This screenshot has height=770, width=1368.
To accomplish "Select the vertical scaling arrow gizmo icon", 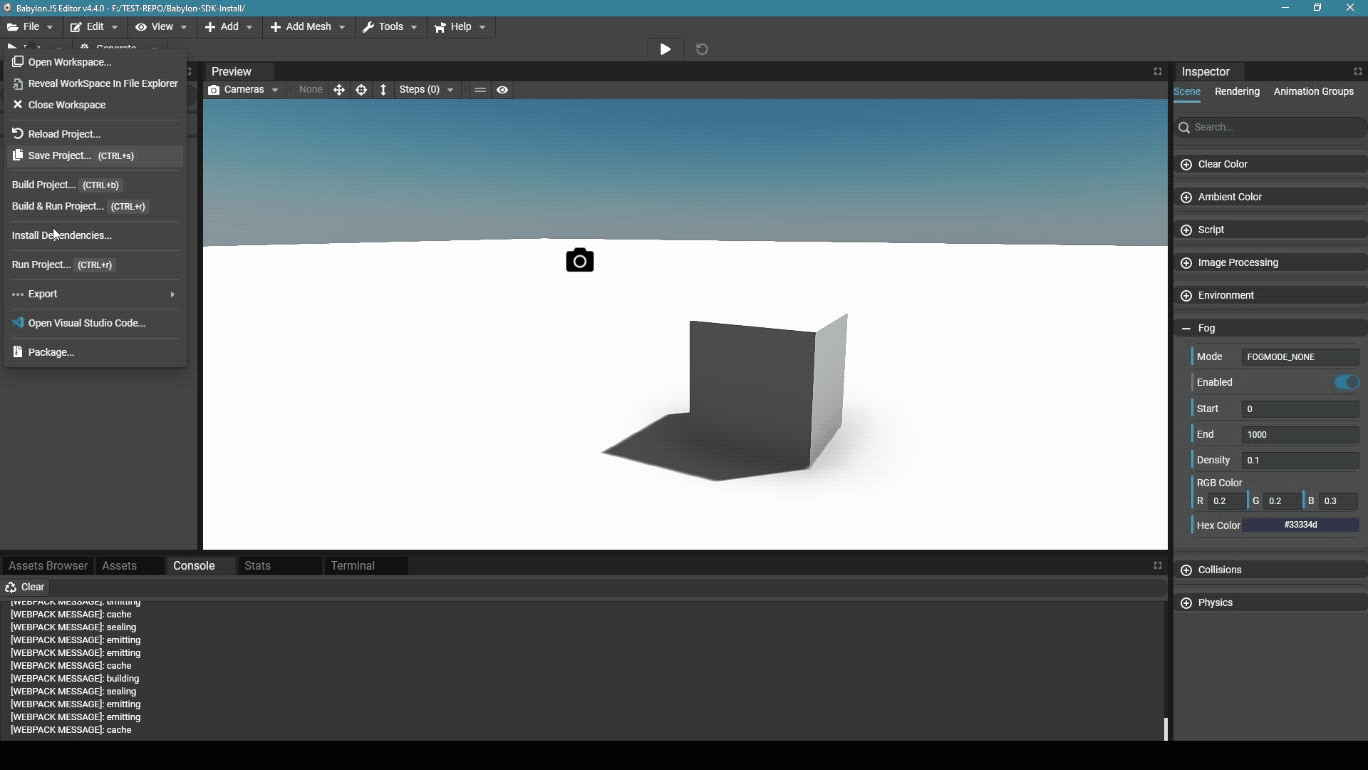I will [383, 90].
